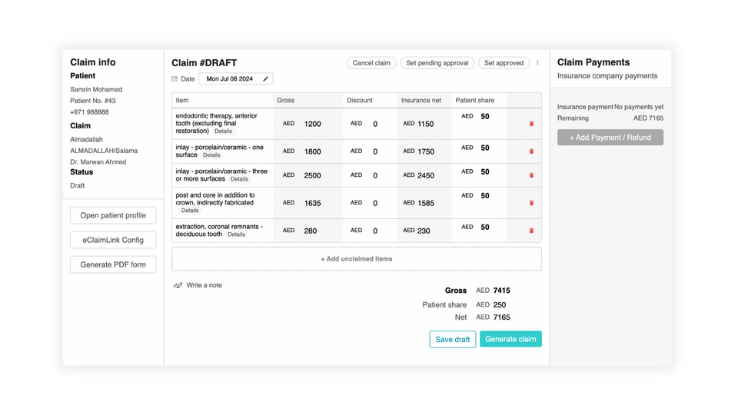Click the total Gross value 7415
This screenshot has height=415, width=738.
(502, 291)
